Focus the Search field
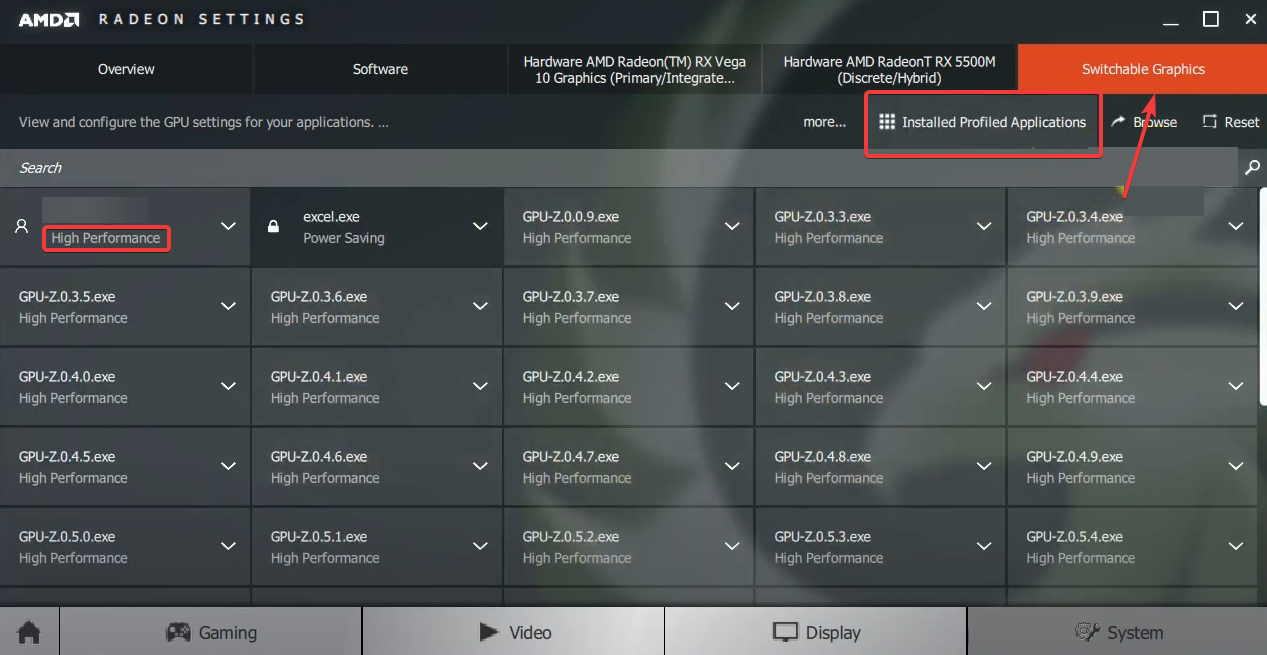 coord(620,168)
